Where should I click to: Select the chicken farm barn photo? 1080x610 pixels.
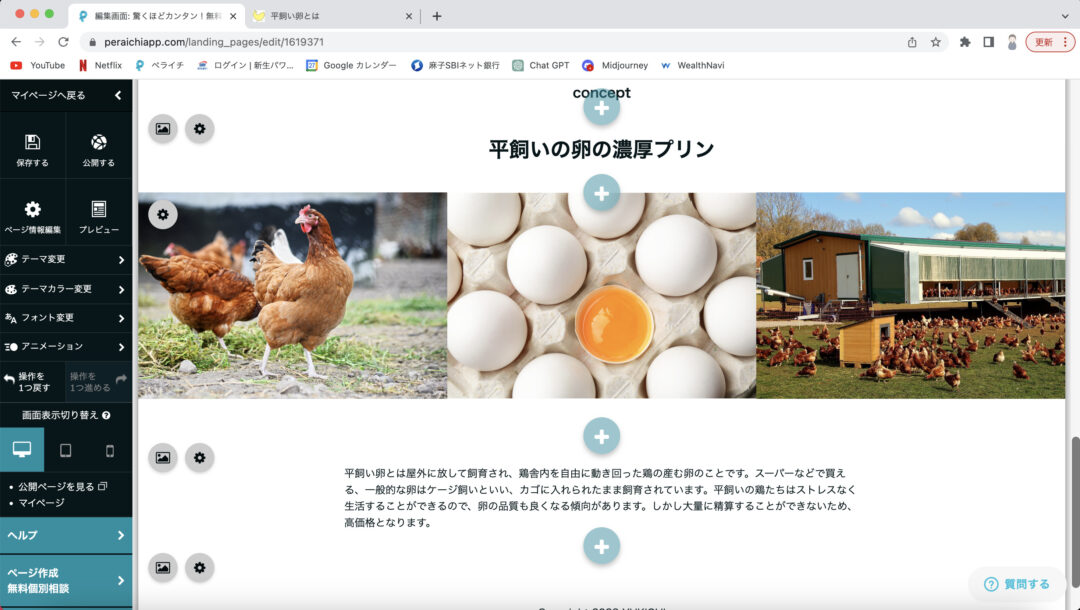click(911, 295)
